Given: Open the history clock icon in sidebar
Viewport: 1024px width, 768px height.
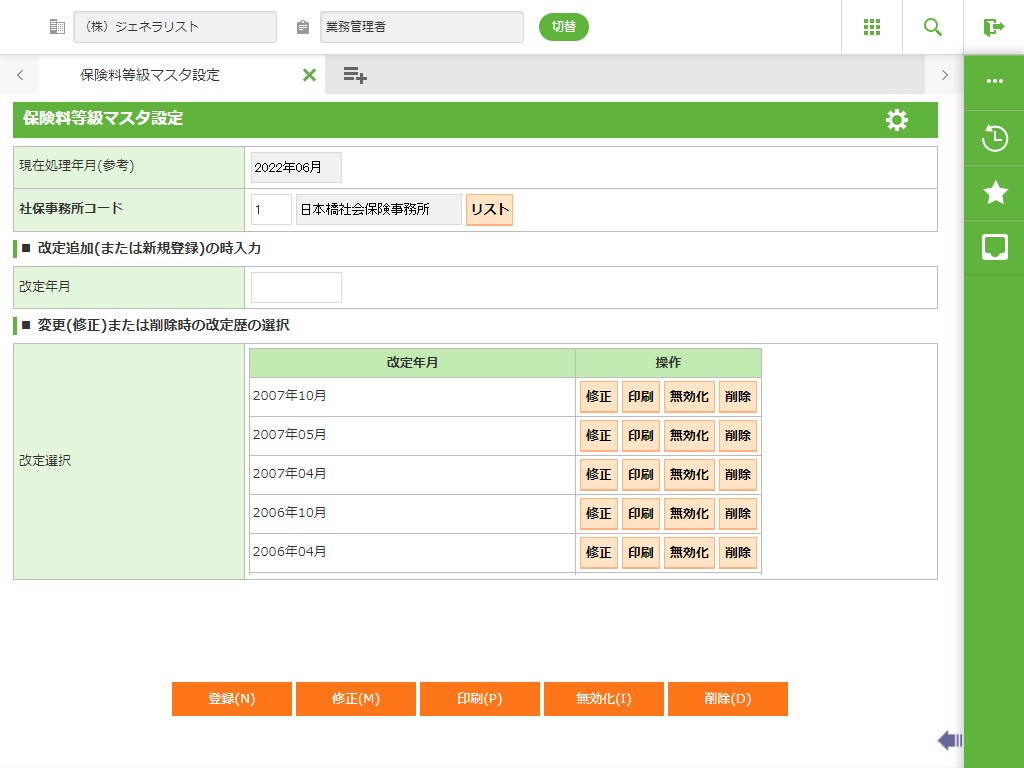Looking at the screenshot, I should coord(994,138).
